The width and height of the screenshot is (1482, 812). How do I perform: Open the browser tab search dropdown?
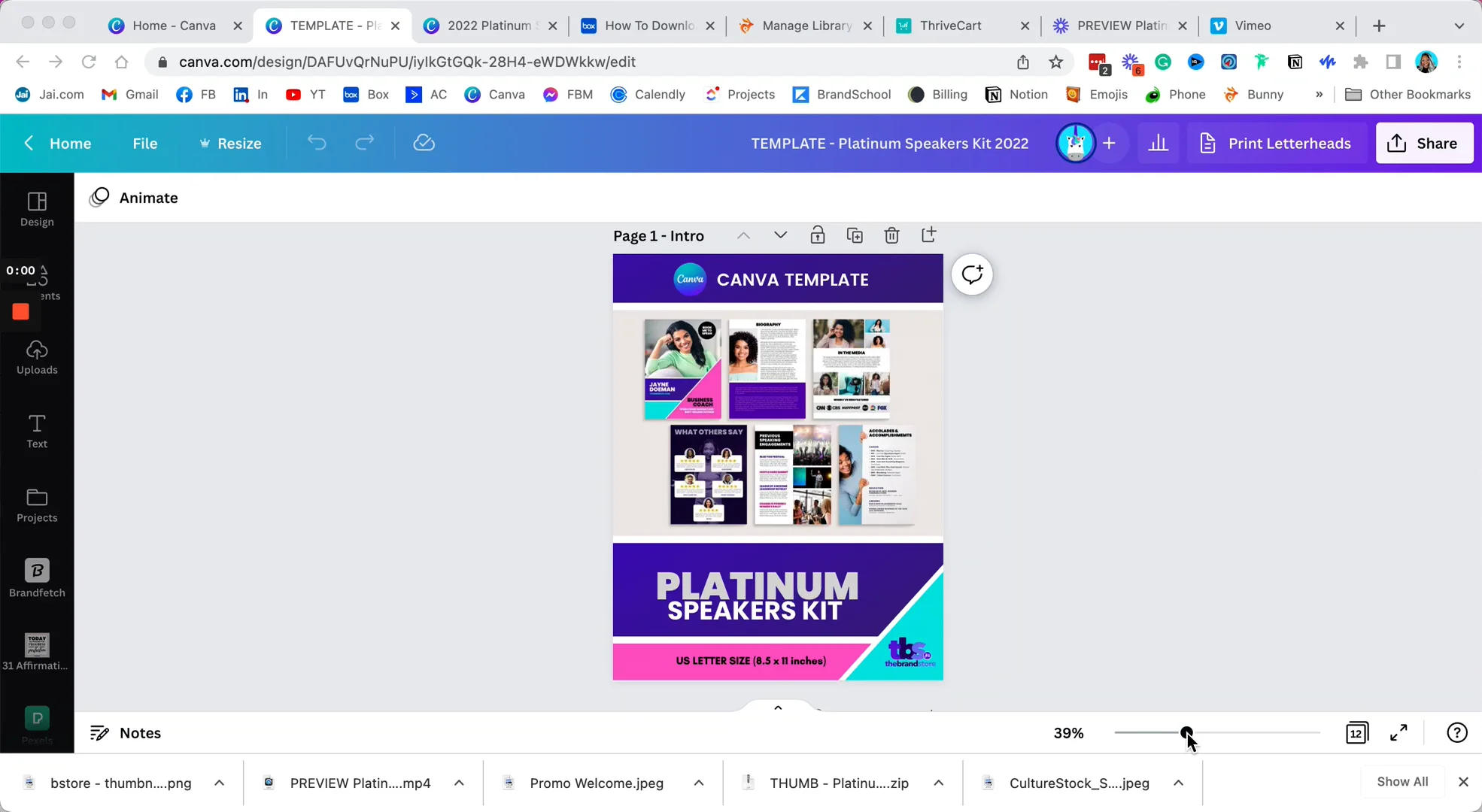pos(1459,25)
